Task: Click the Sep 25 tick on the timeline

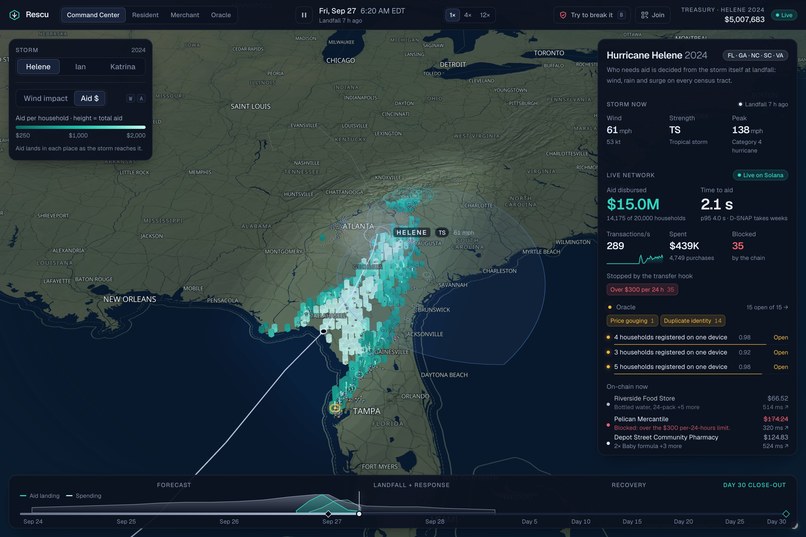Action: (126, 521)
